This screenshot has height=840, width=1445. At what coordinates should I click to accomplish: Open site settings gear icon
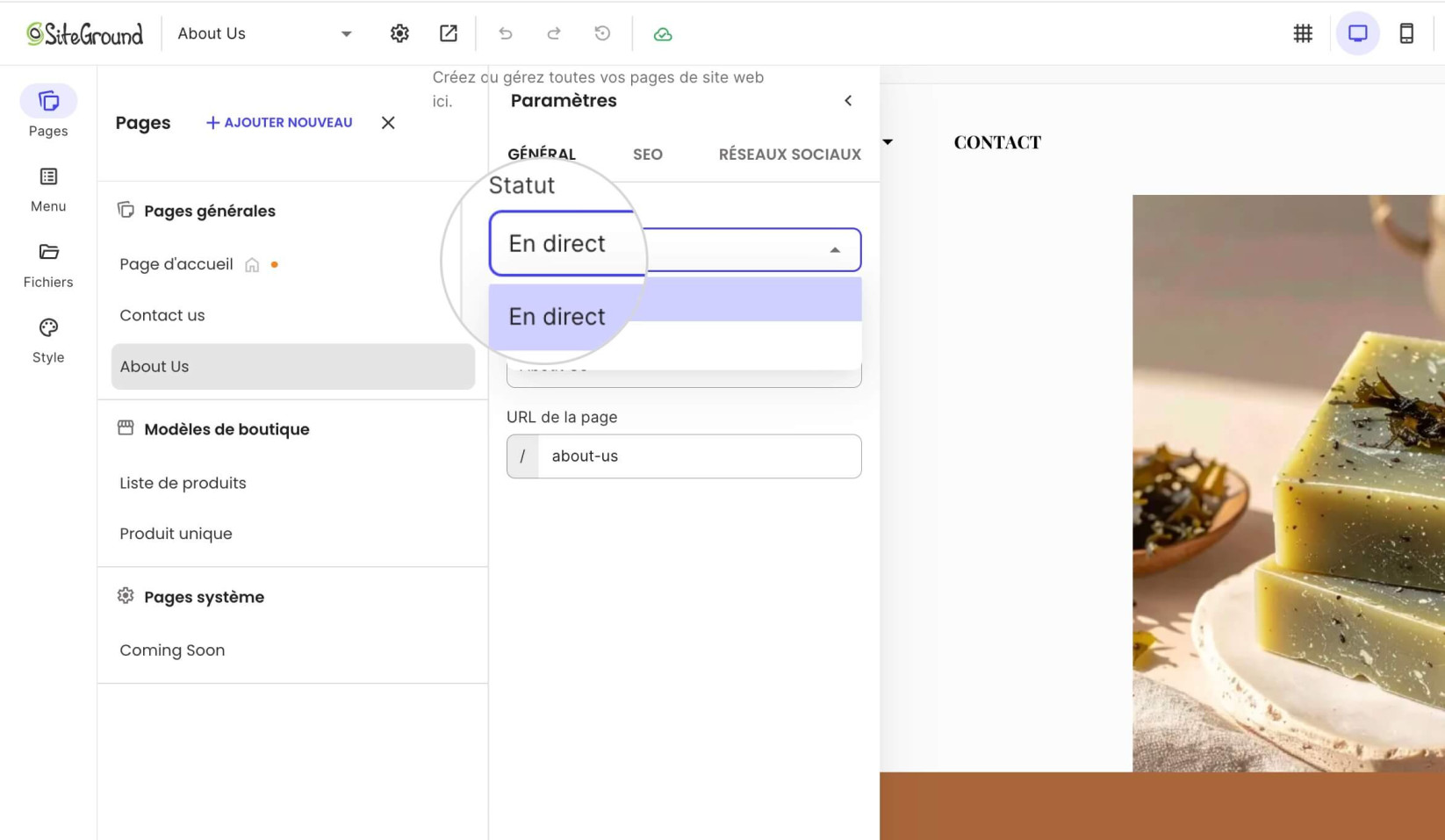[x=399, y=33]
